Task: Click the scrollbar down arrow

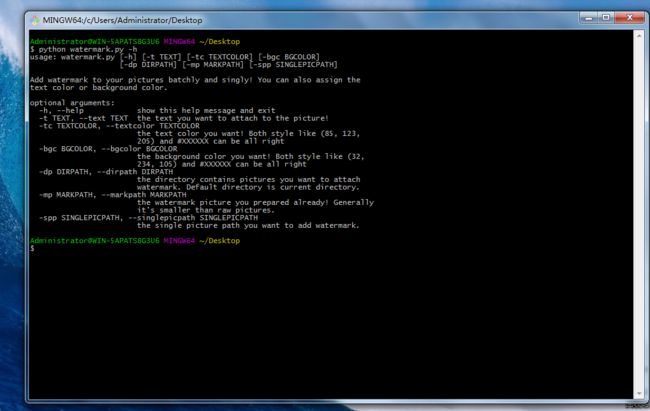Action: coord(638,393)
